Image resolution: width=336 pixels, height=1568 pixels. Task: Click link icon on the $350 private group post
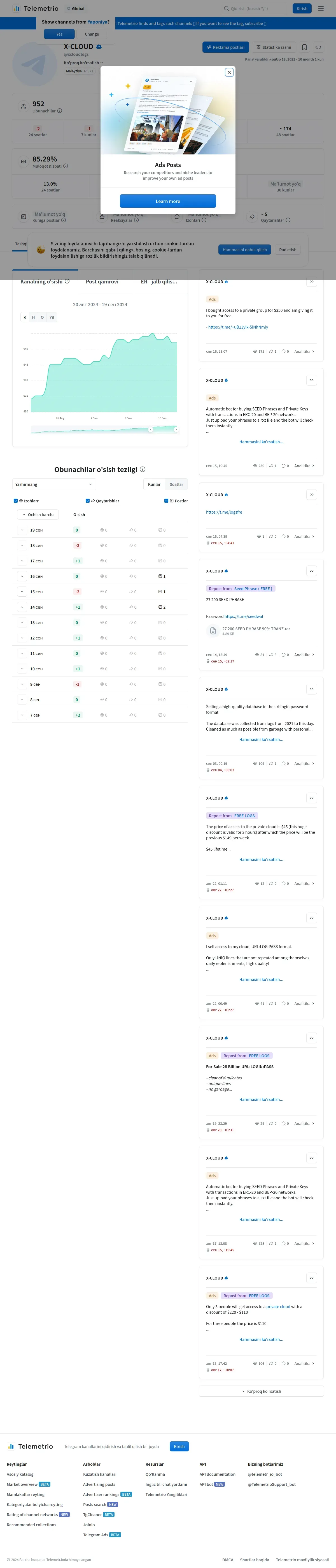click(312, 281)
